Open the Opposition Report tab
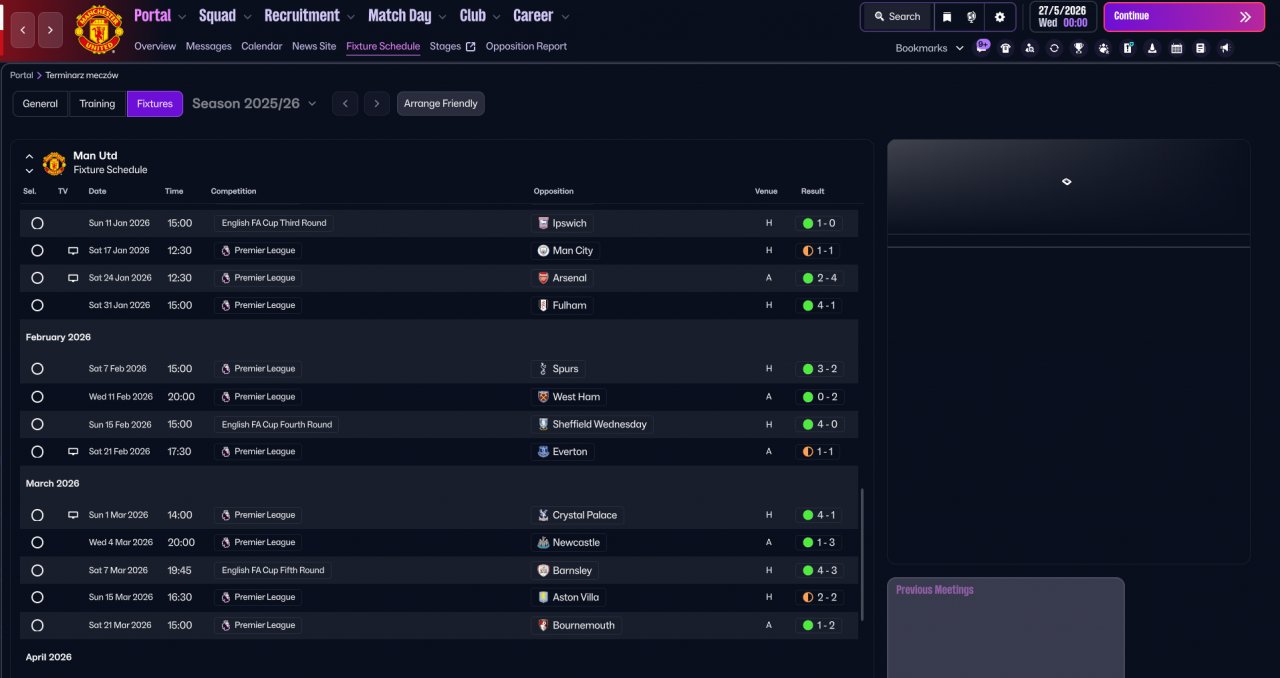 coord(526,46)
